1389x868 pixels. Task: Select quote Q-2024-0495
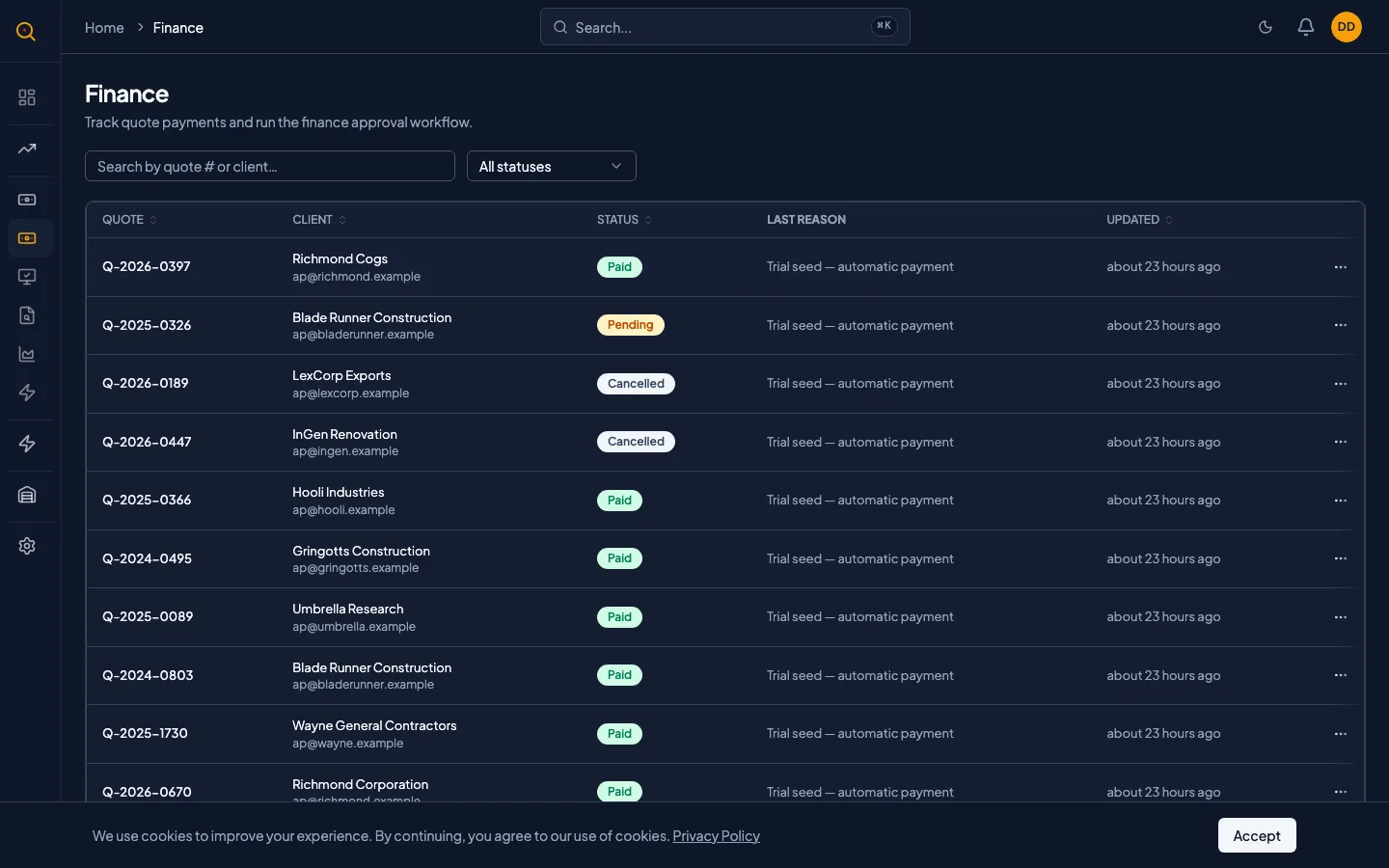tap(147, 558)
